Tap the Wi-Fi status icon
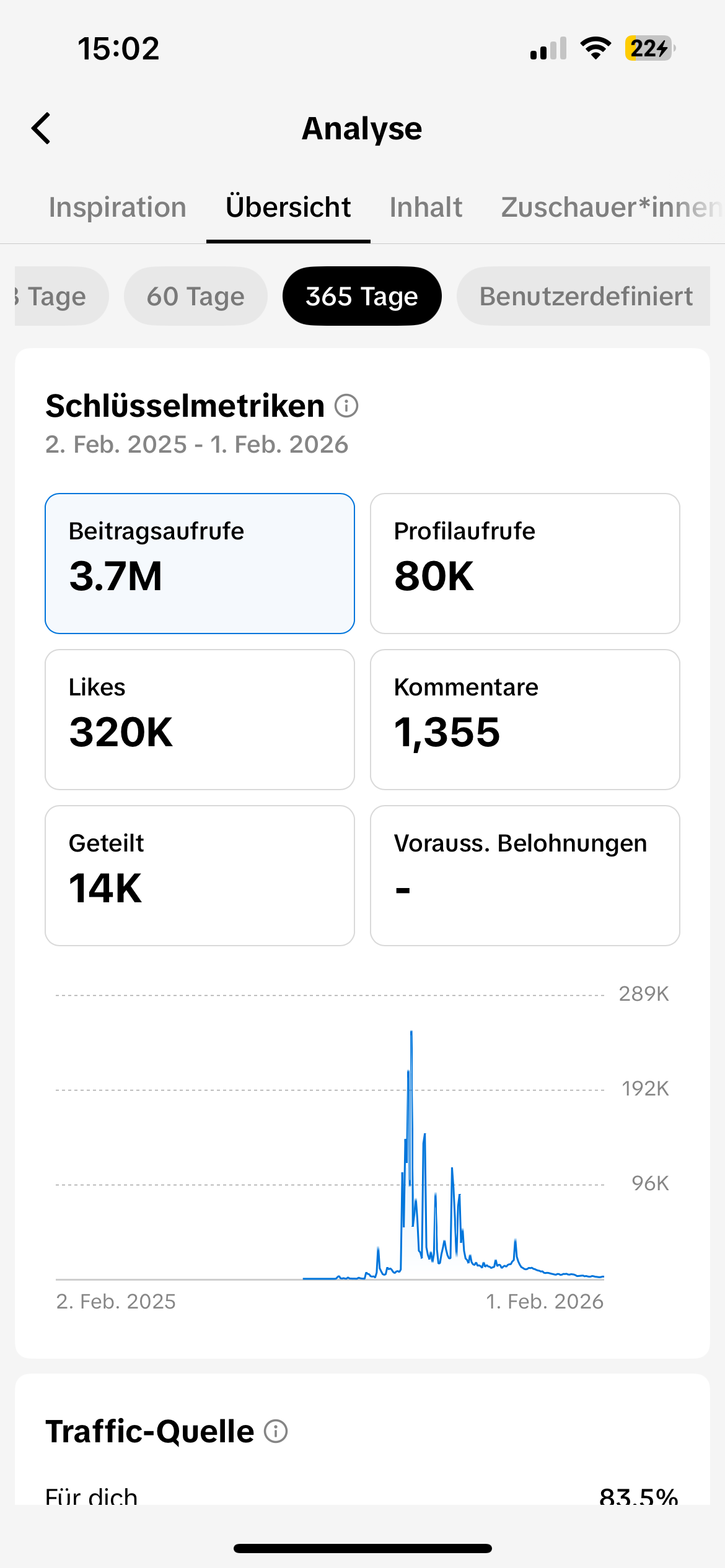725x1568 pixels. (595, 48)
